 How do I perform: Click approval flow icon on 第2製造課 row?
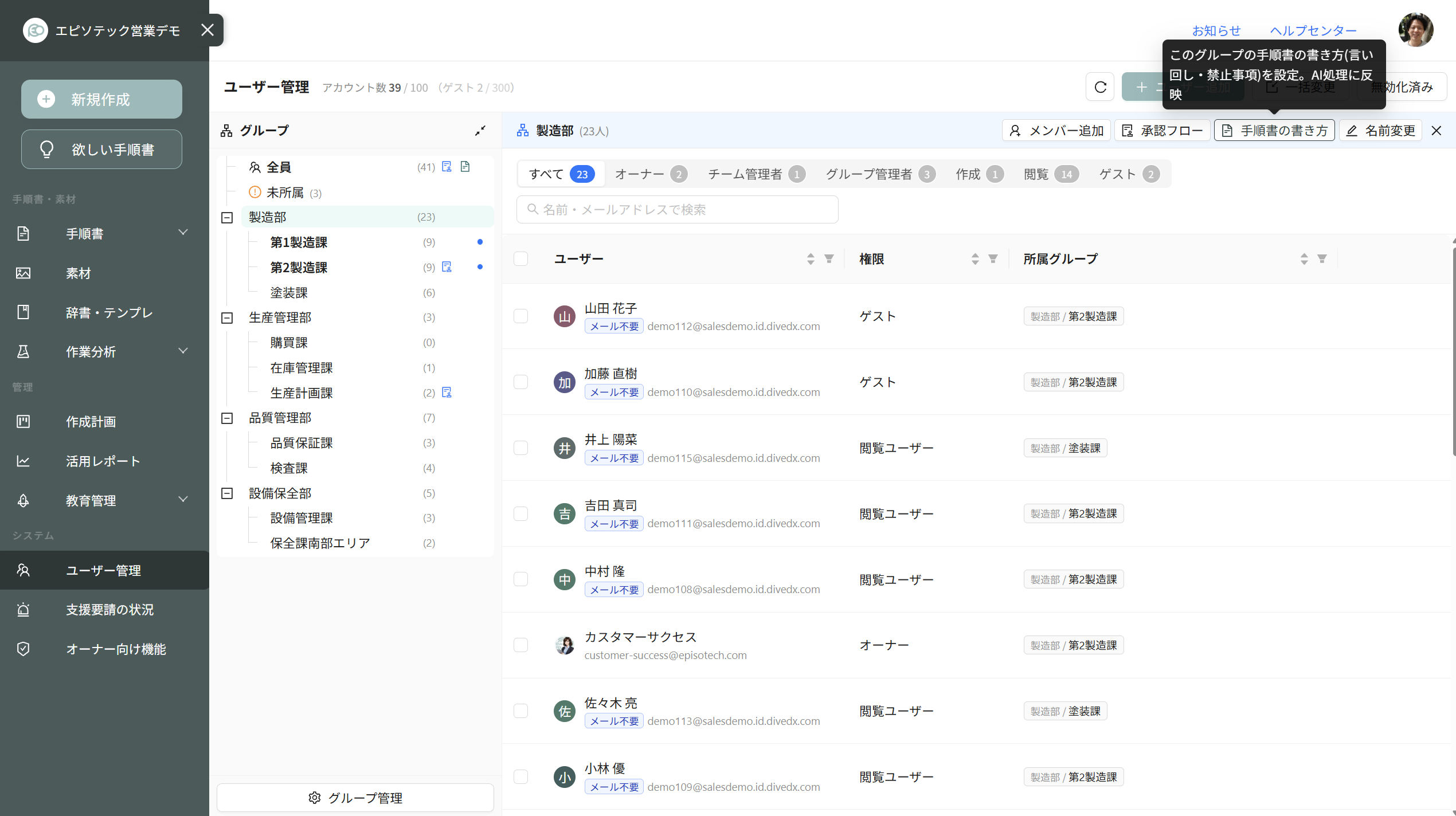(447, 267)
